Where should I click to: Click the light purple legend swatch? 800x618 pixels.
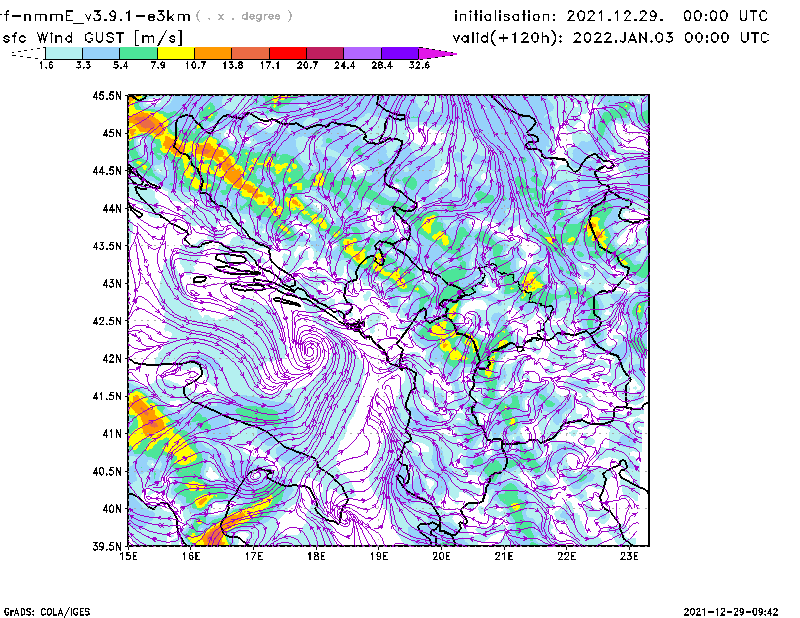[x=363, y=53]
